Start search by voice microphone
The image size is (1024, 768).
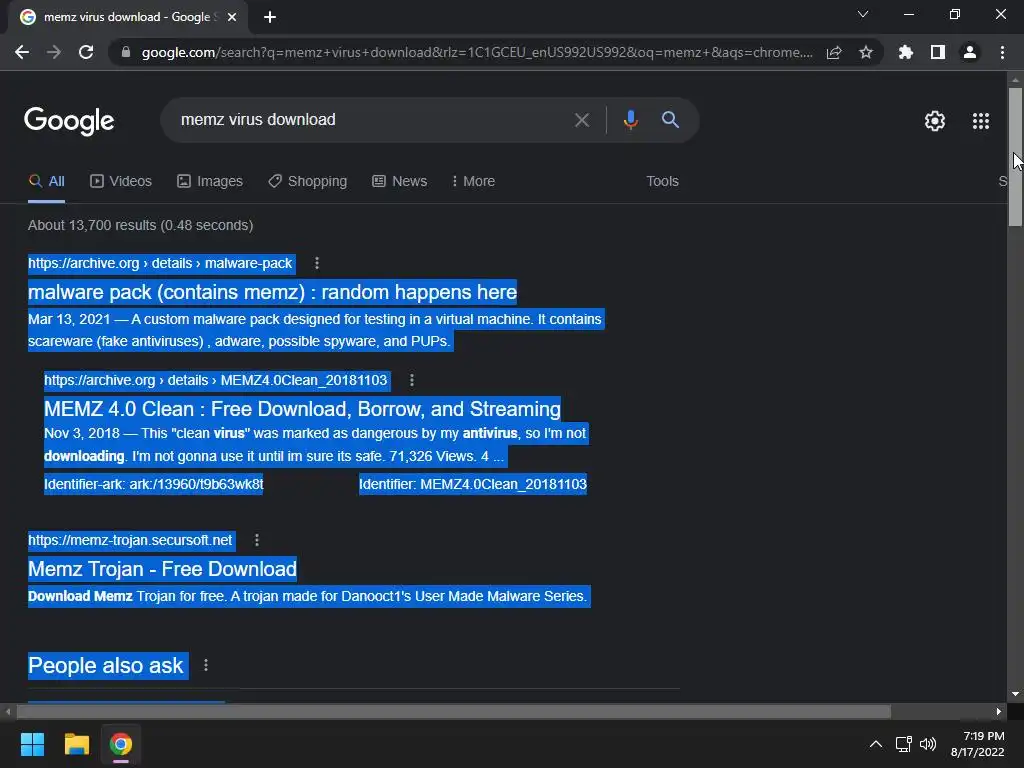(x=630, y=120)
